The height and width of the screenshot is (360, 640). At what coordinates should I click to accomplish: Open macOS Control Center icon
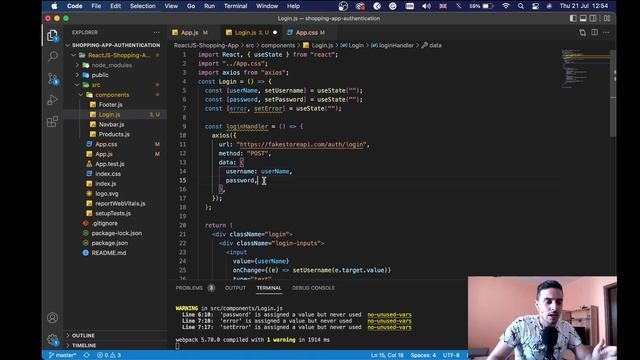tap(536, 6)
